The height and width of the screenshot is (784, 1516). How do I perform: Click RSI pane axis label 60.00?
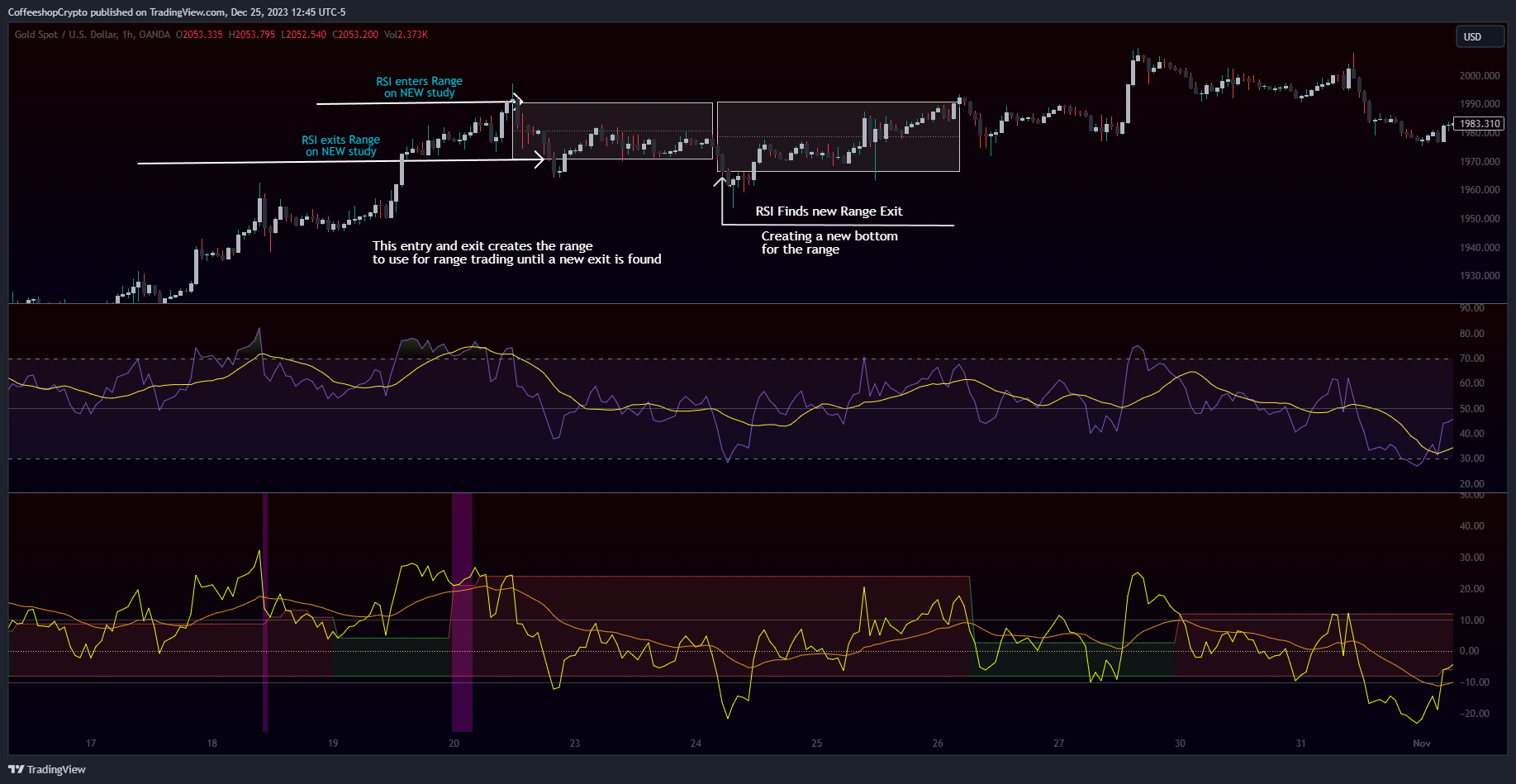click(1472, 383)
